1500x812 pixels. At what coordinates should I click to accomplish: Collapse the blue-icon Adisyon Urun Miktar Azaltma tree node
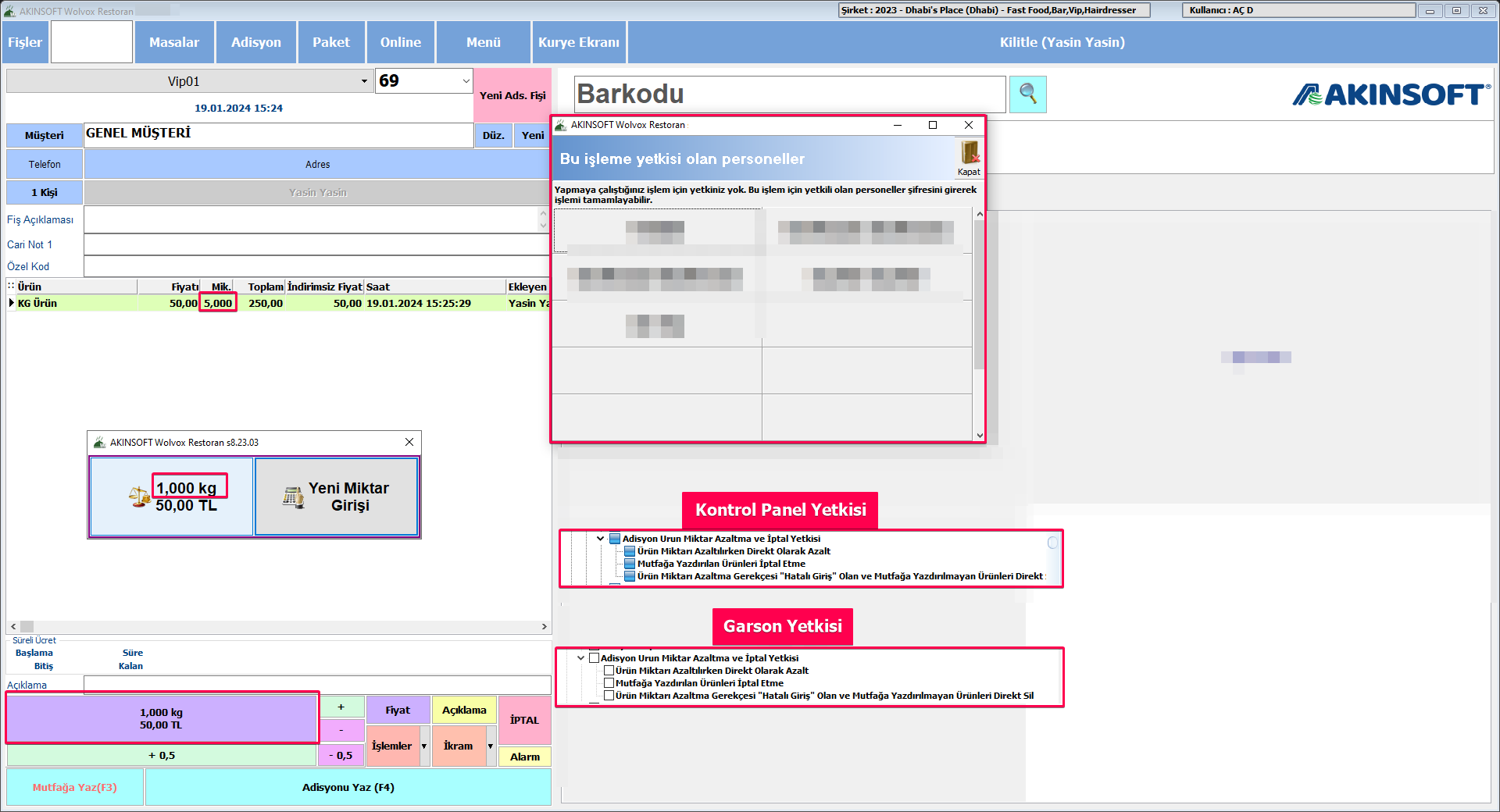click(x=600, y=539)
